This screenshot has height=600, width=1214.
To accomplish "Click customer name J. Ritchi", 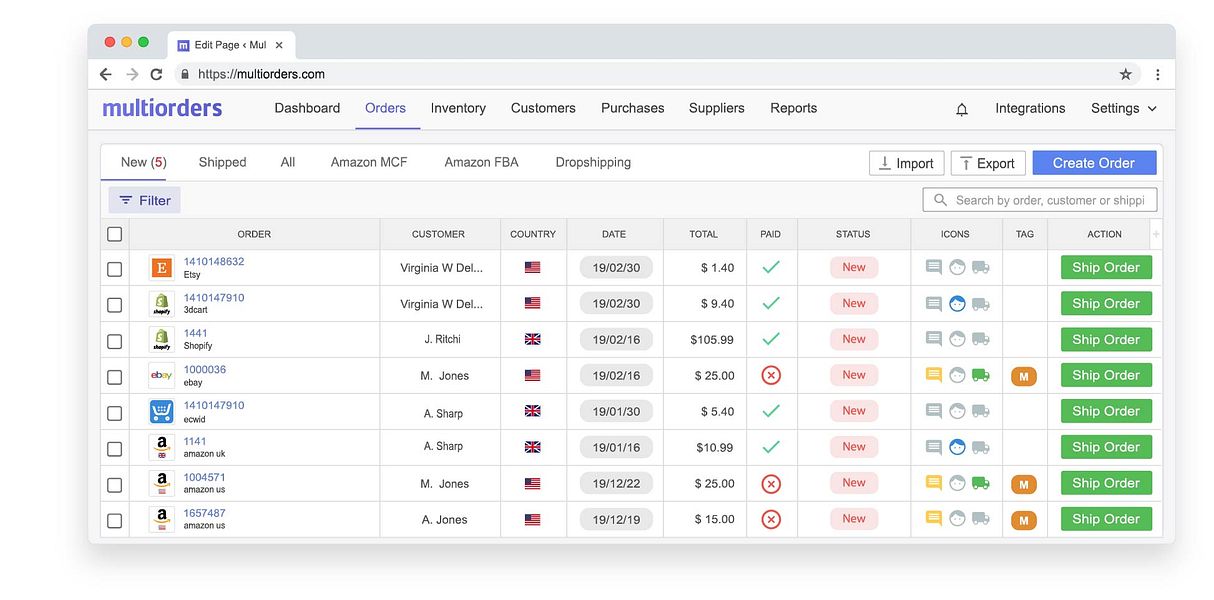I will 442,340.
